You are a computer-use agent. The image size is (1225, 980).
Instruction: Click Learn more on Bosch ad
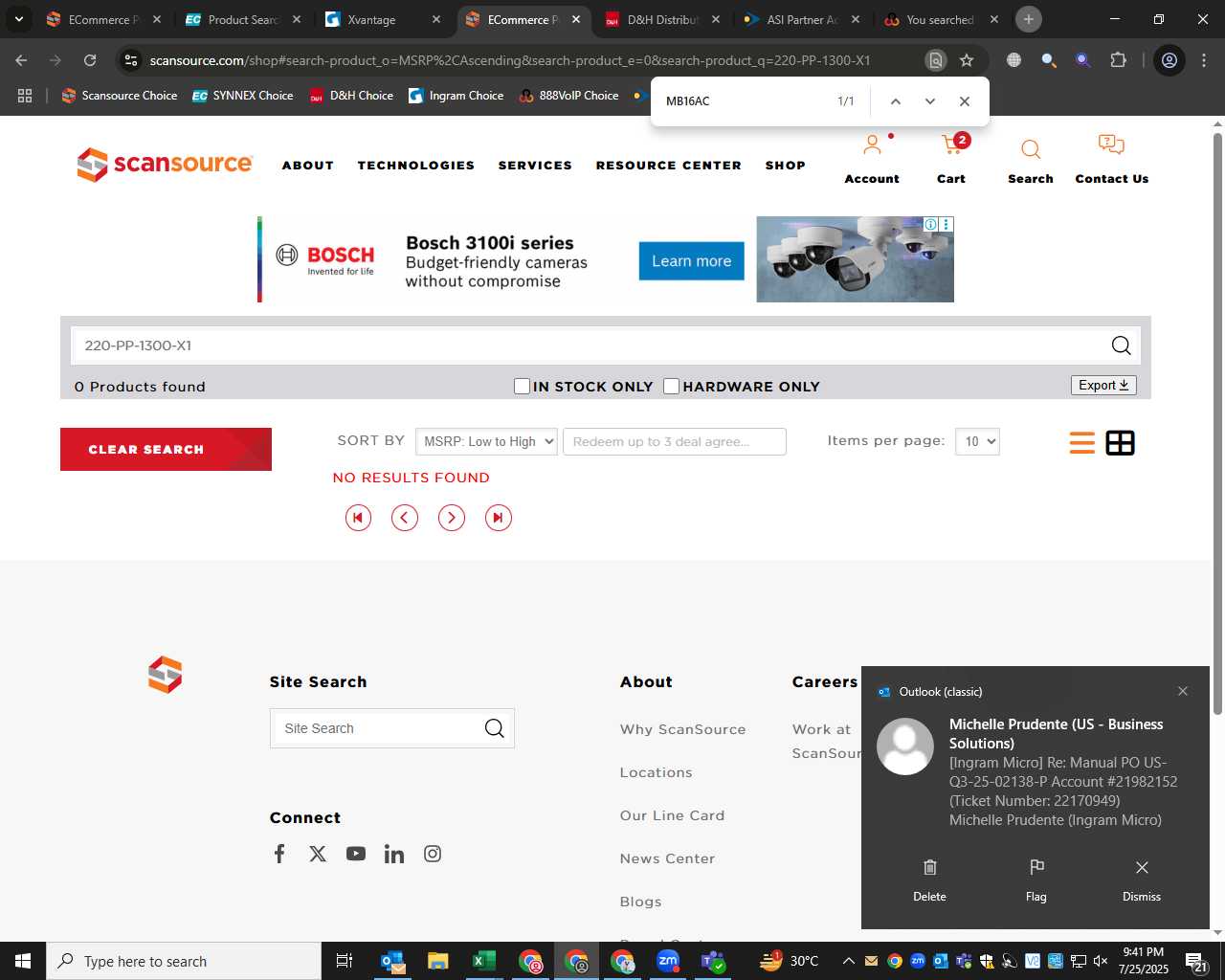click(692, 261)
